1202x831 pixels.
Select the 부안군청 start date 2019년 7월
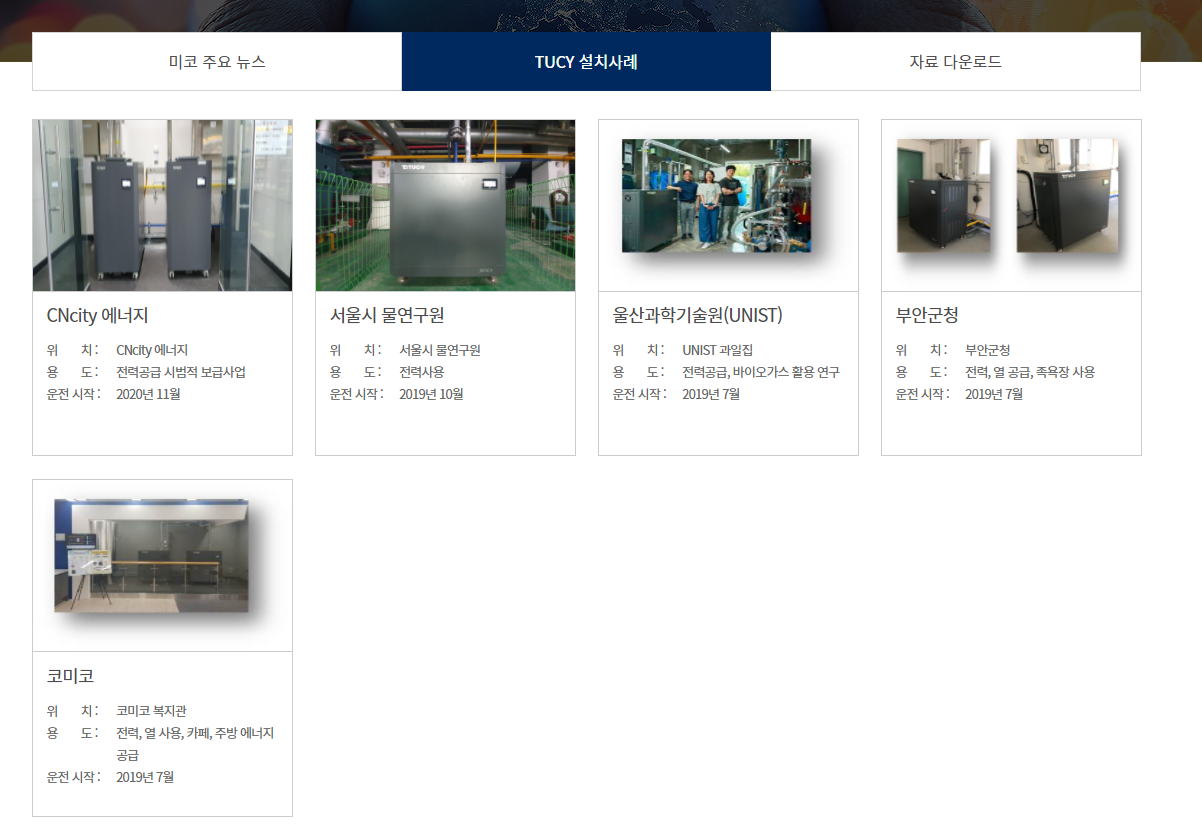click(x=994, y=394)
